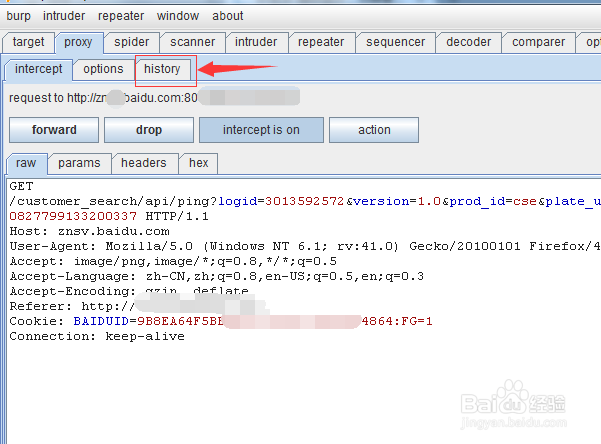This screenshot has width=601, height=444.
Task: Forward the intercepted request
Action: tap(54, 130)
